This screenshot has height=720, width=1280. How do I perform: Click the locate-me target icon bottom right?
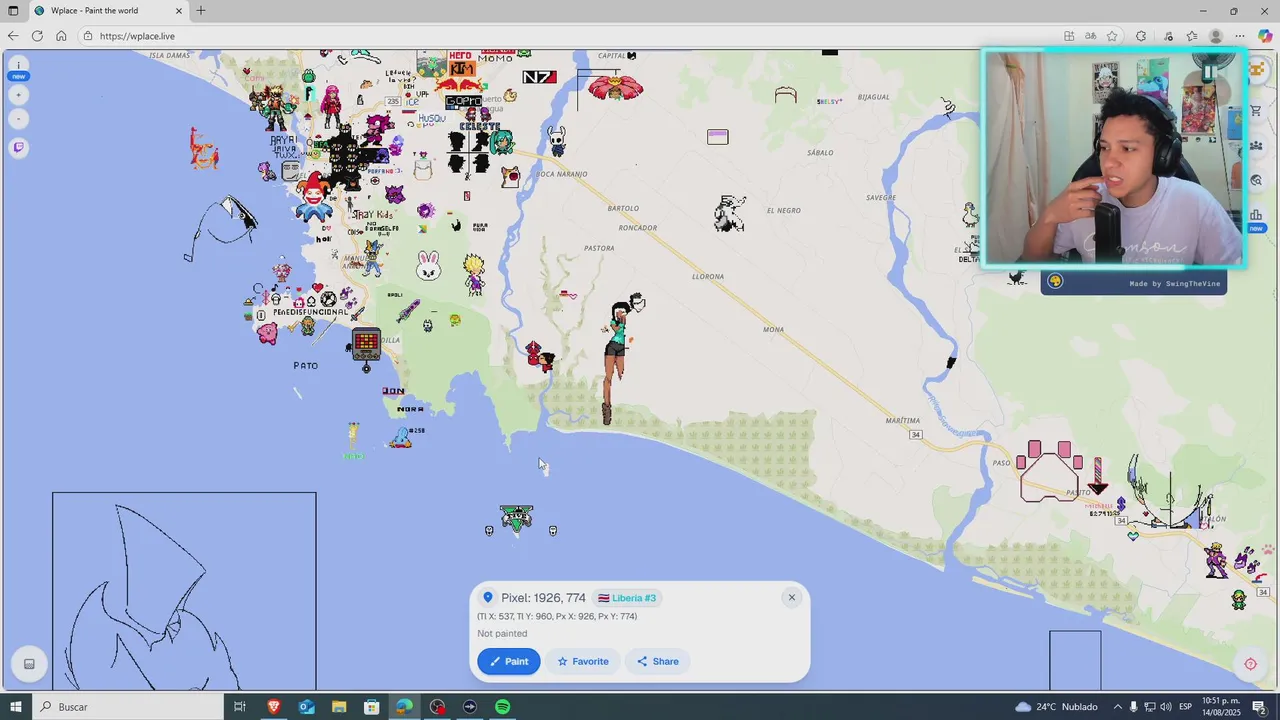[1250, 664]
